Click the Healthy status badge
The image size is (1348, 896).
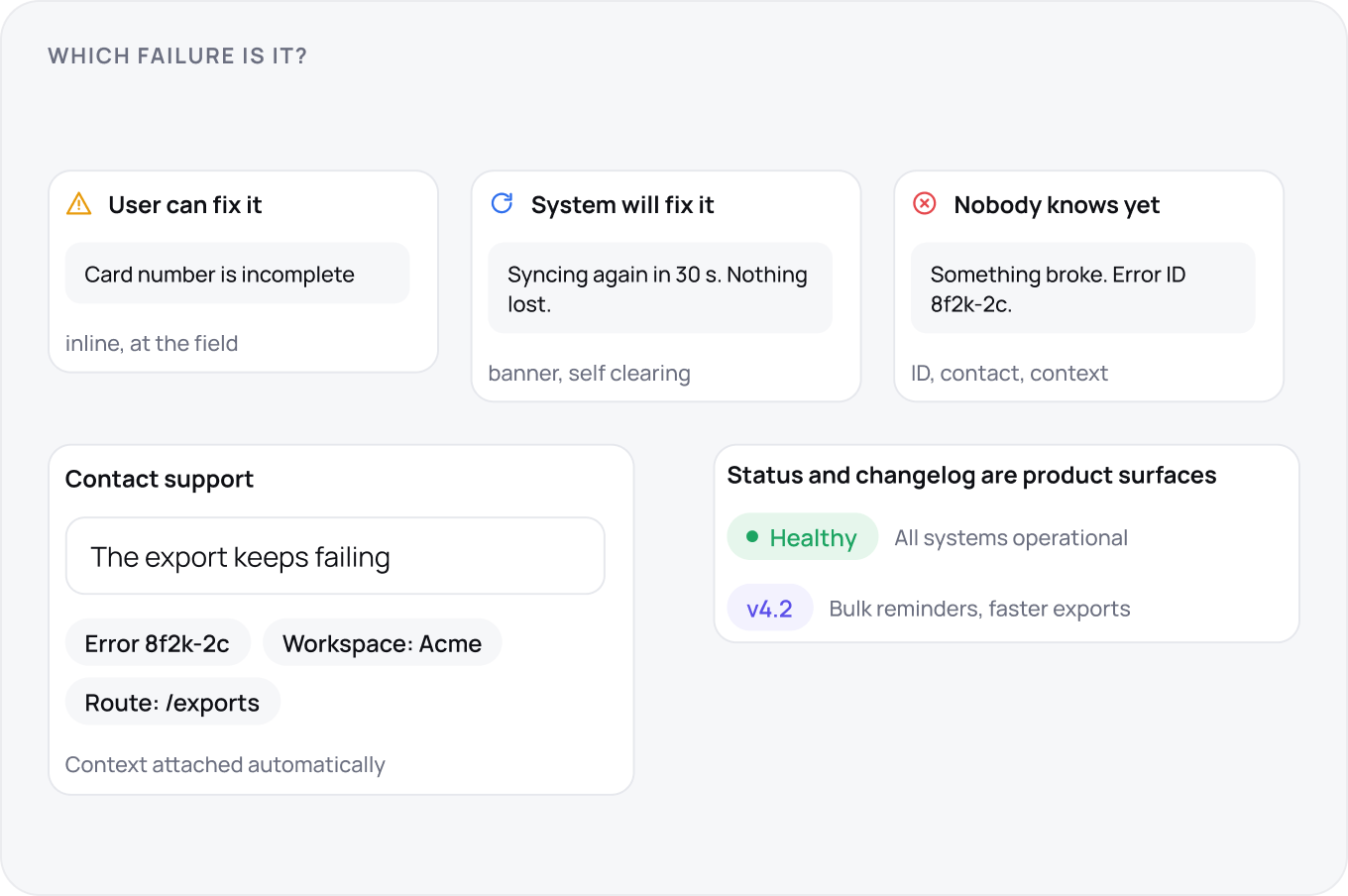[x=803, y=537]
